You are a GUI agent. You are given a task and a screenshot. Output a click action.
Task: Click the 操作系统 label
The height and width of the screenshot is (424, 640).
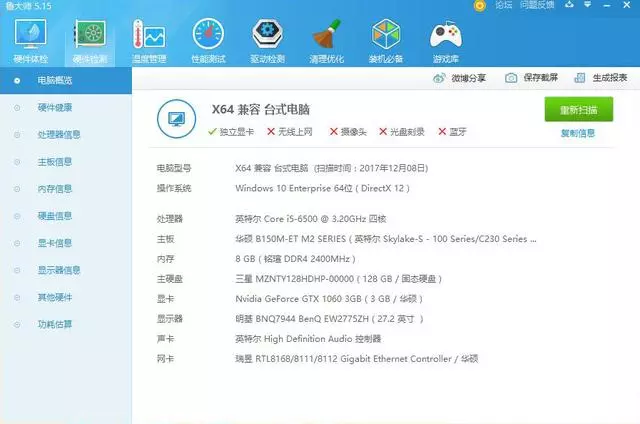[x=174, y=188]
